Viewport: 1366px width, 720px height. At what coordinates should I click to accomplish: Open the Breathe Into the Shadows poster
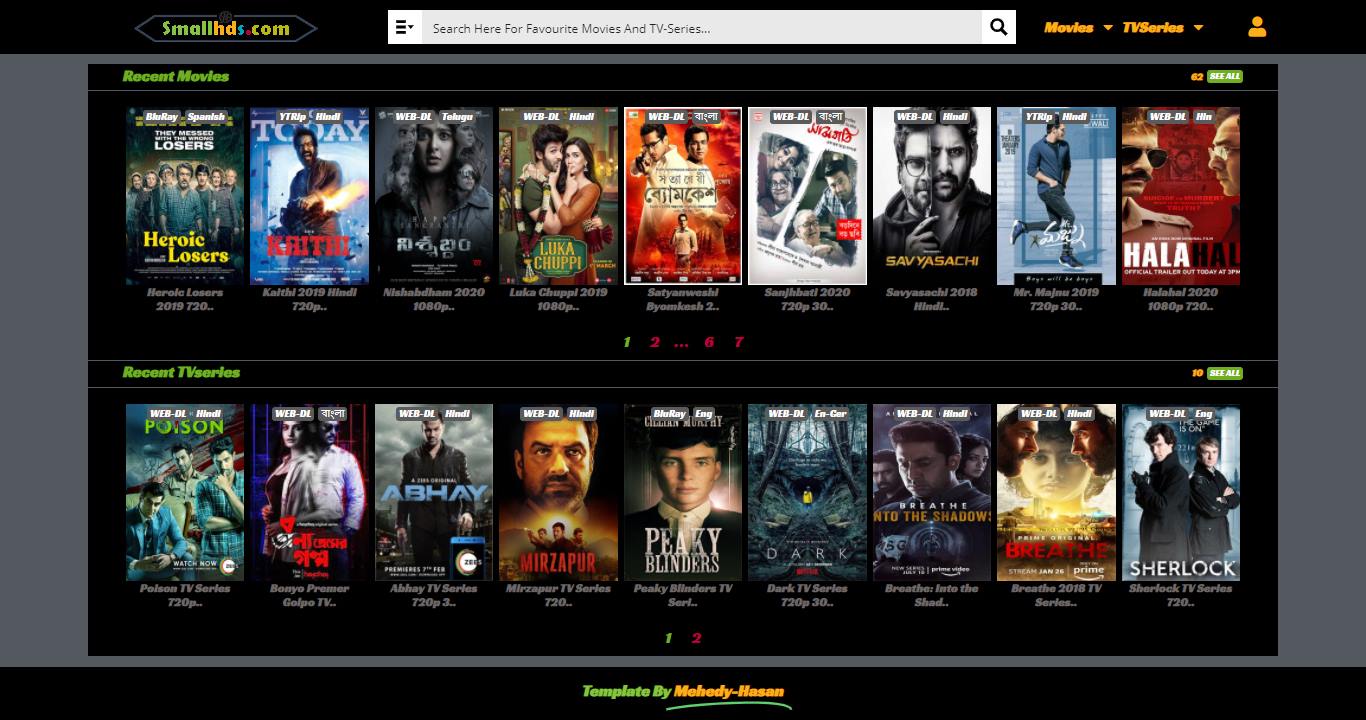pyautogui.click(x=932, y=492)
